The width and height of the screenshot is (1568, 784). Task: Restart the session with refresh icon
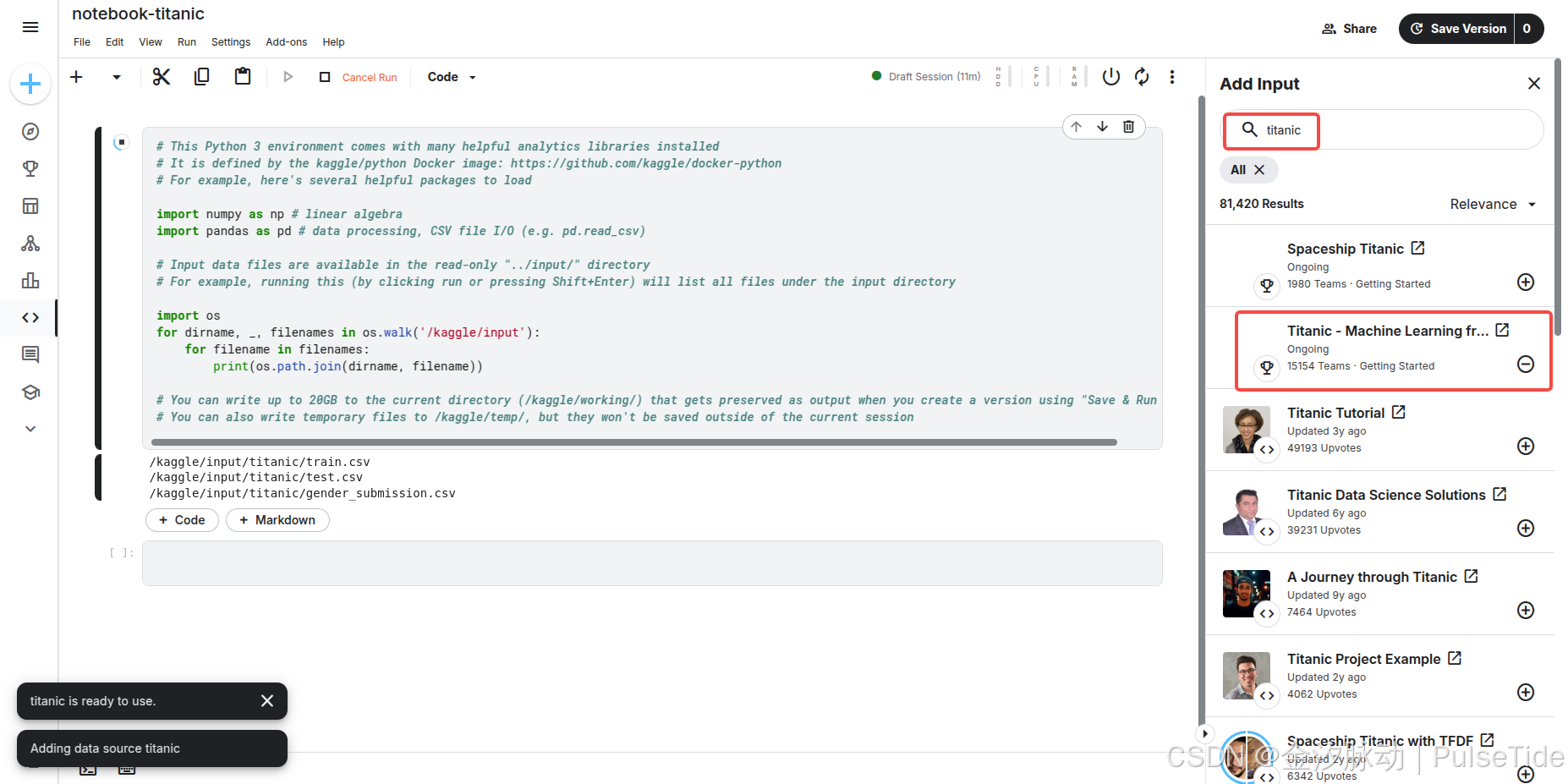[1142, 77]
